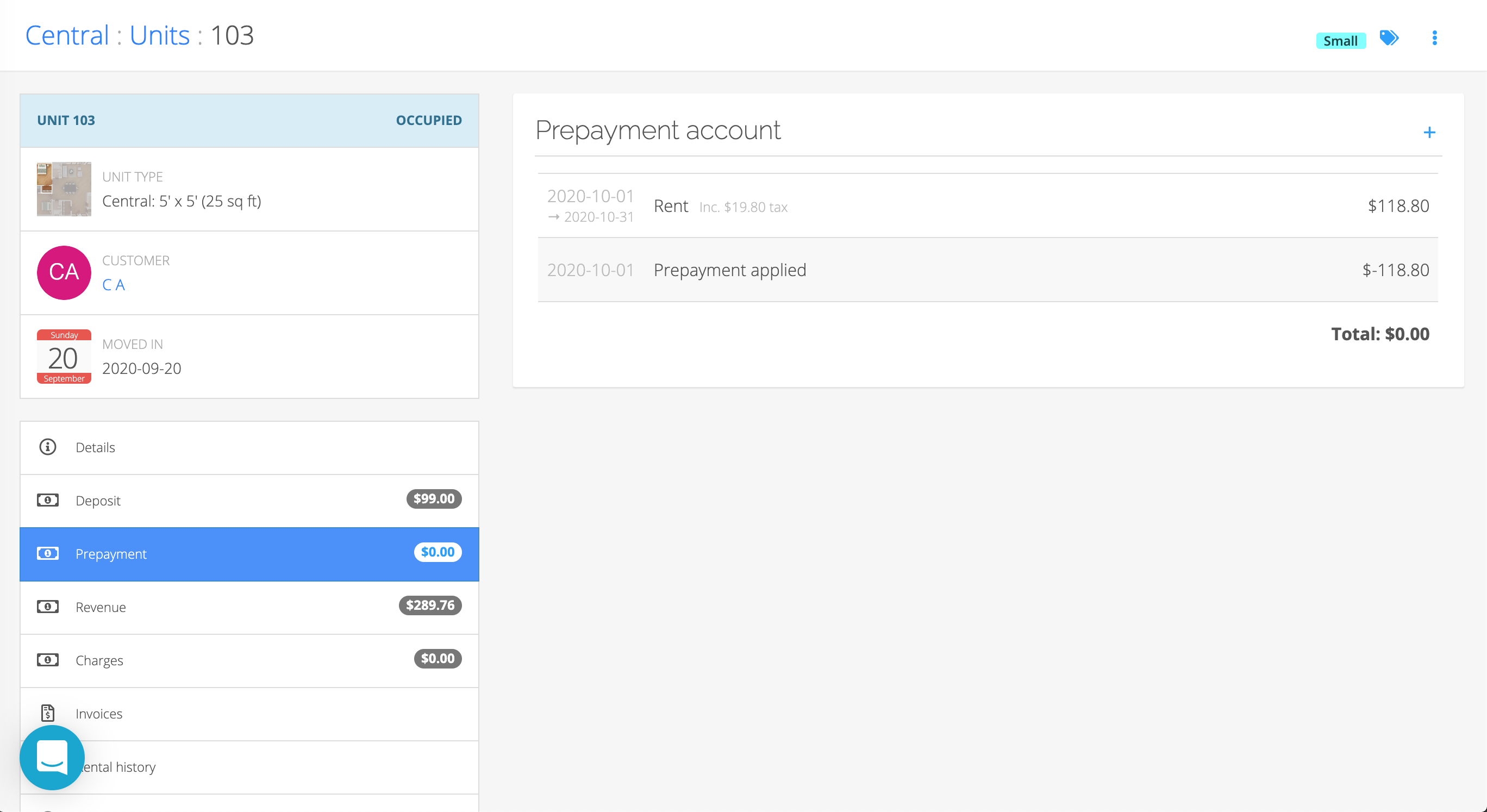
Task: Click the CA customer avatar
Action: pos(64,272)
